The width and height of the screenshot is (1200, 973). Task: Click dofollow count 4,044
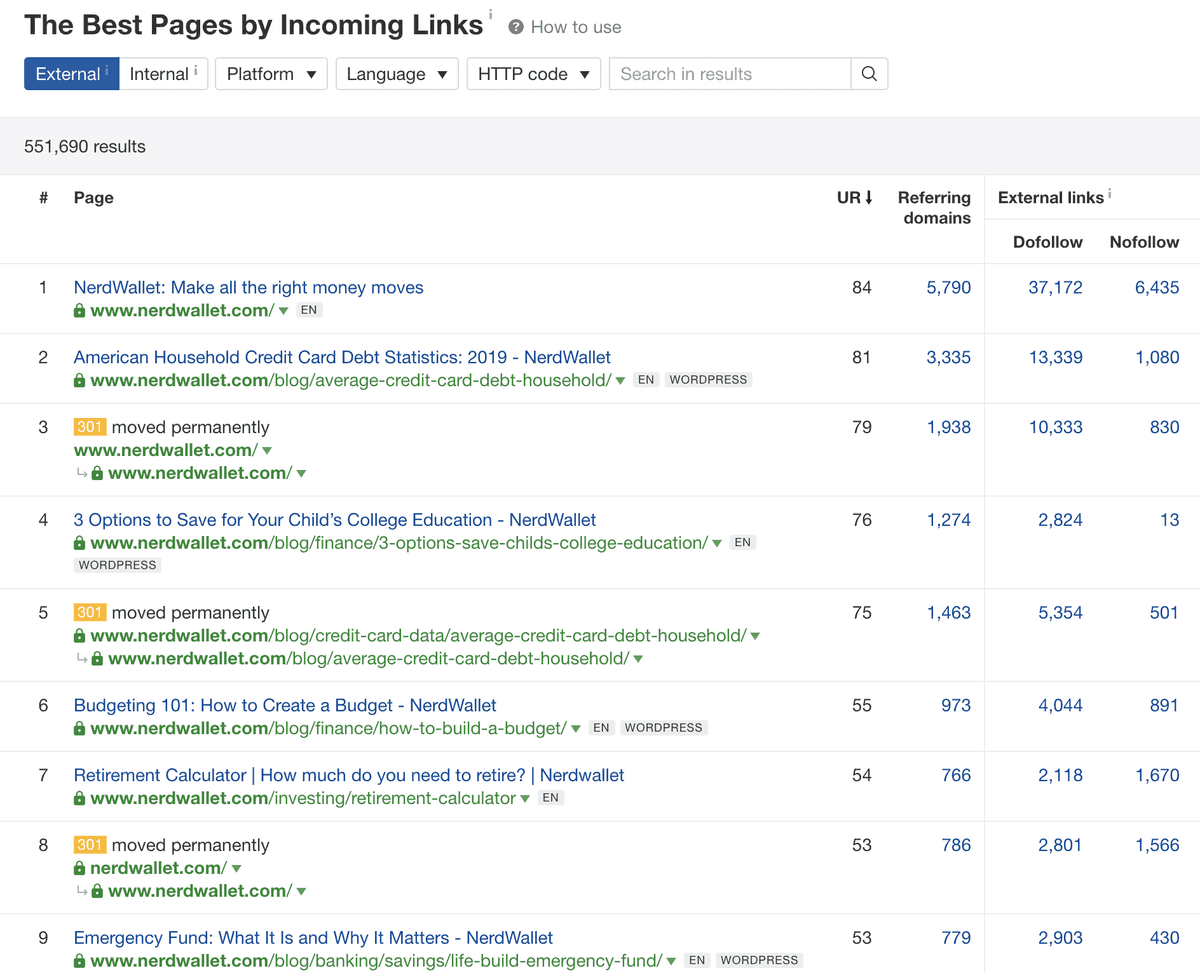1061,705
